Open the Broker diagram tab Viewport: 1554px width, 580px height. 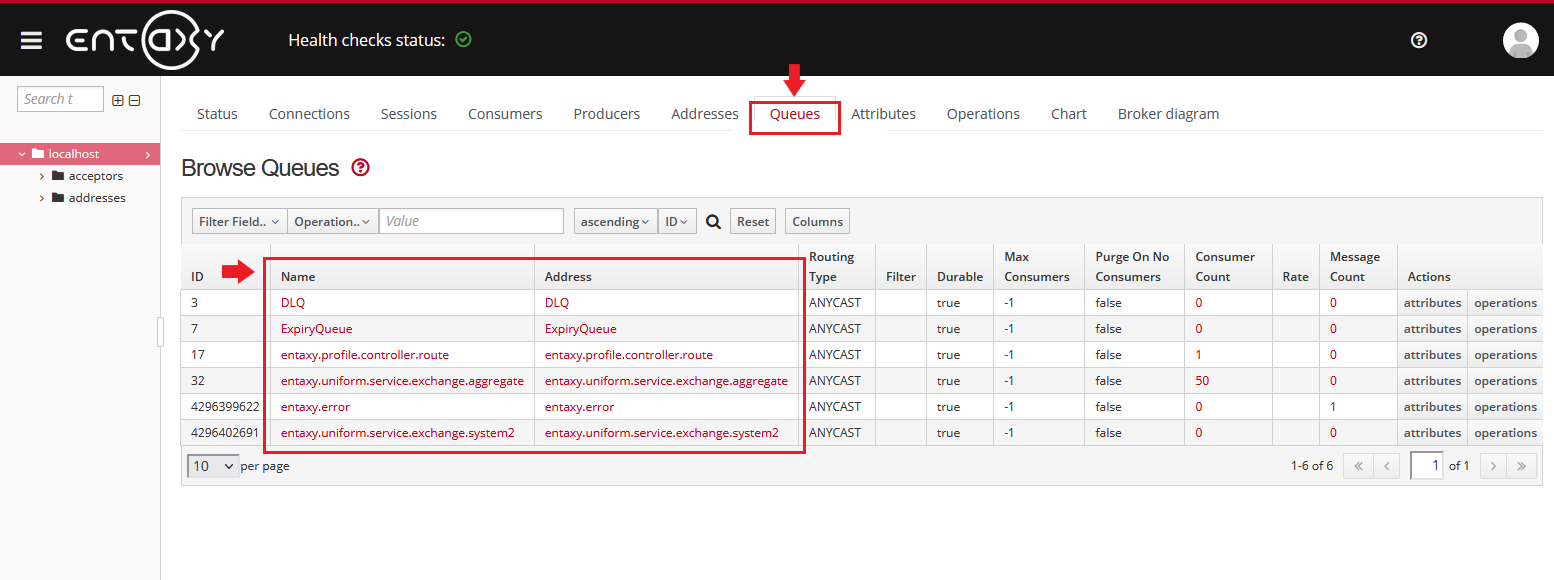point(1168,114)
